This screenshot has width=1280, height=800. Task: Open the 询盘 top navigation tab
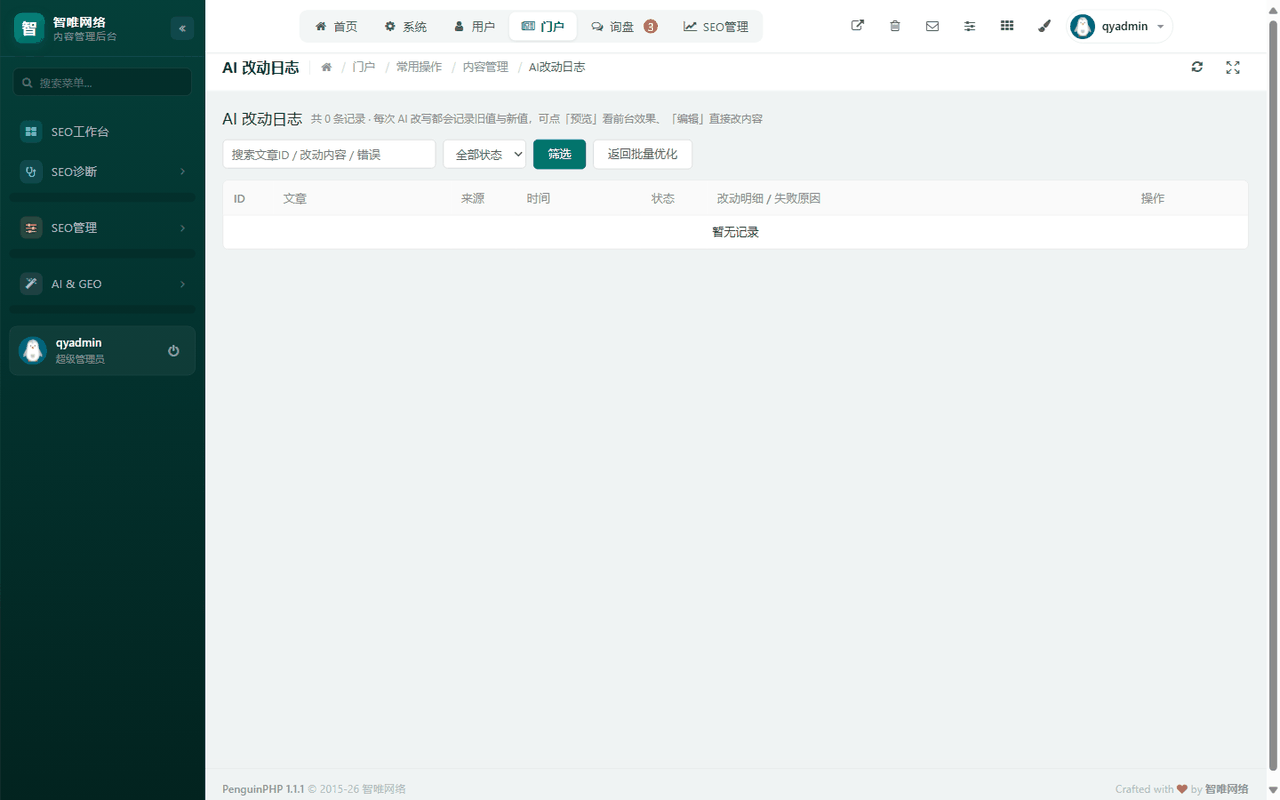point(624,27)
